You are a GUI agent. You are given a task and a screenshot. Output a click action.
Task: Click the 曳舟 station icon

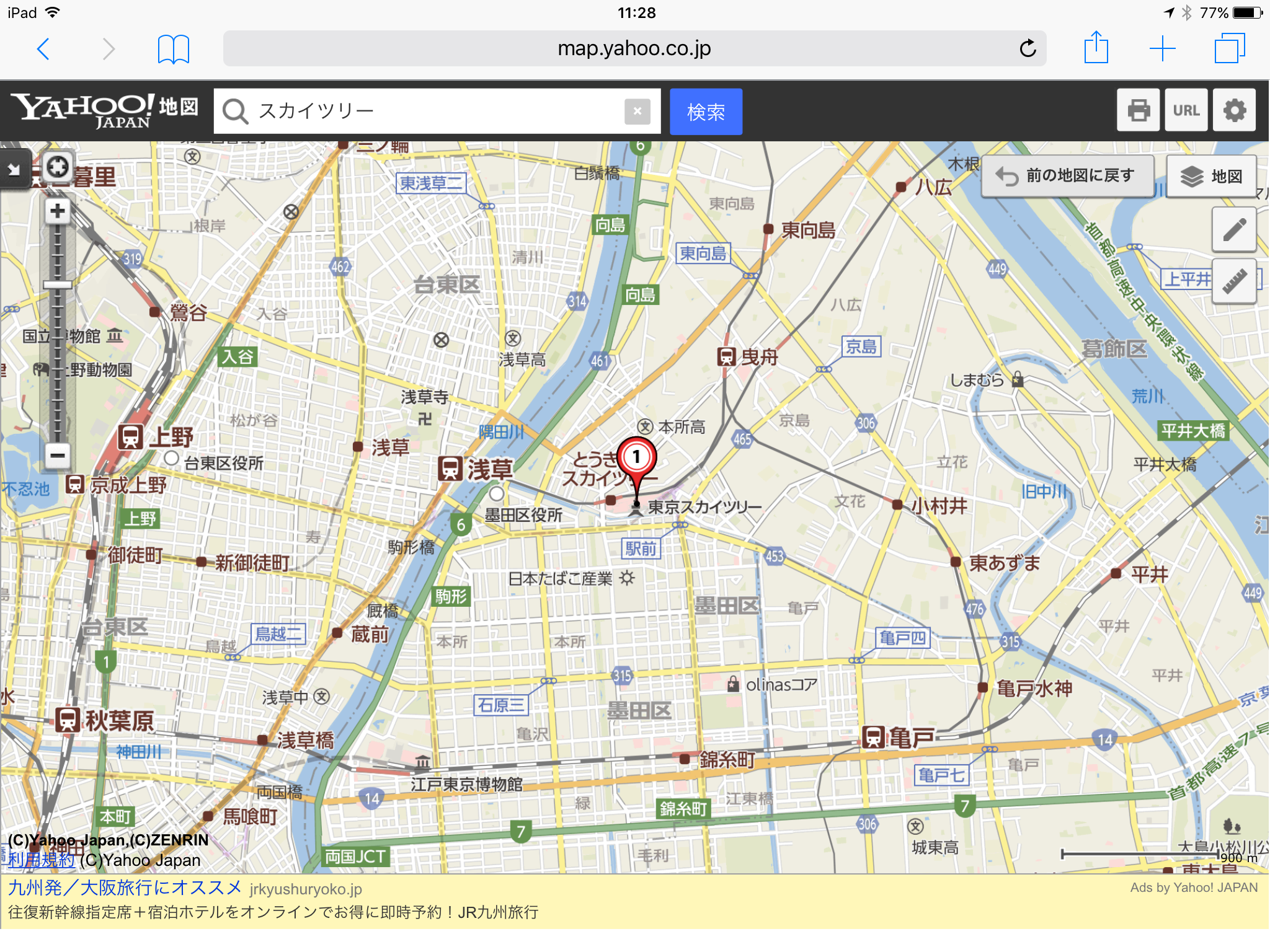tap(726, 356)
